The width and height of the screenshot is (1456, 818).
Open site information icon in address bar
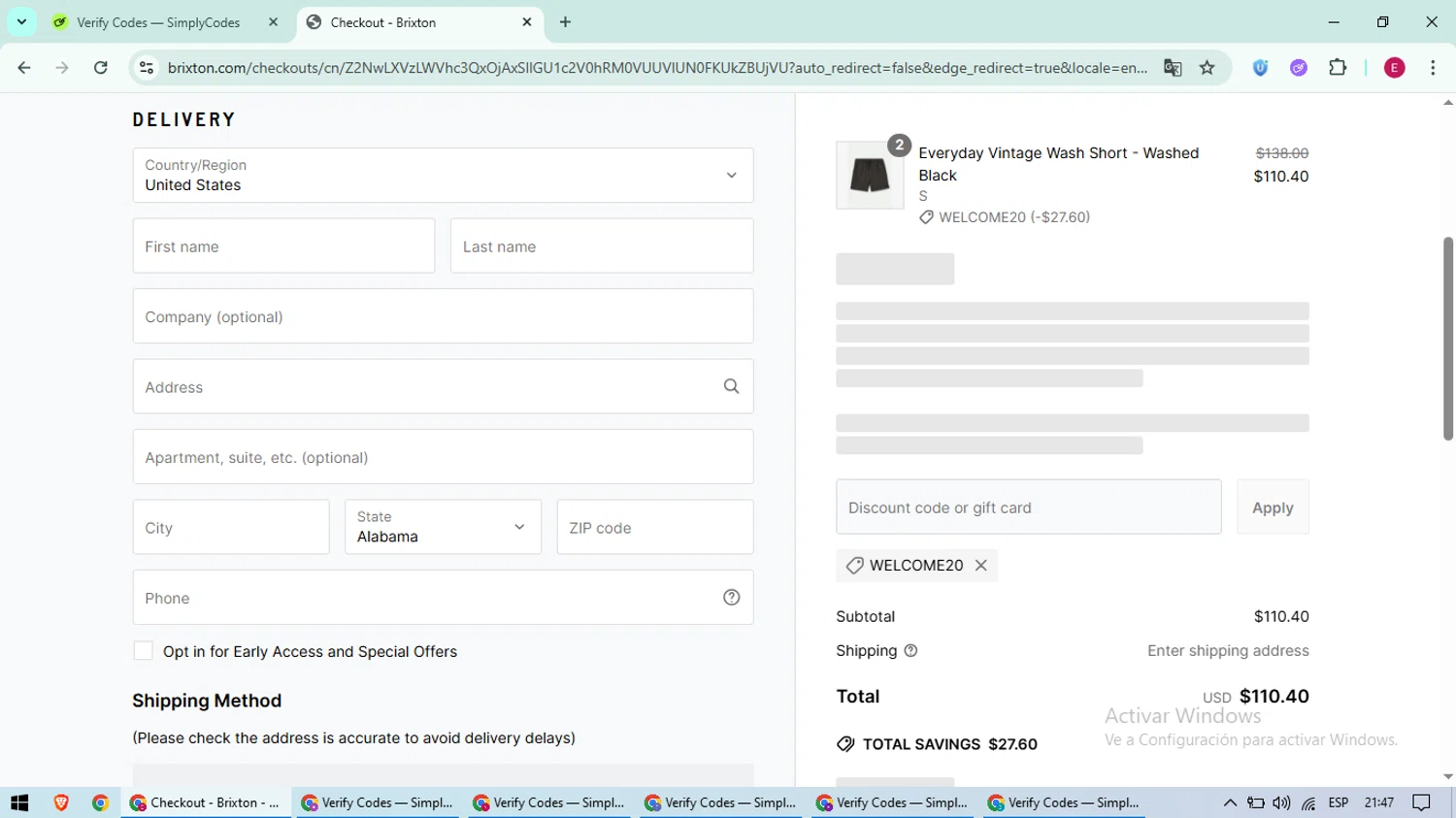click(147, 68)
